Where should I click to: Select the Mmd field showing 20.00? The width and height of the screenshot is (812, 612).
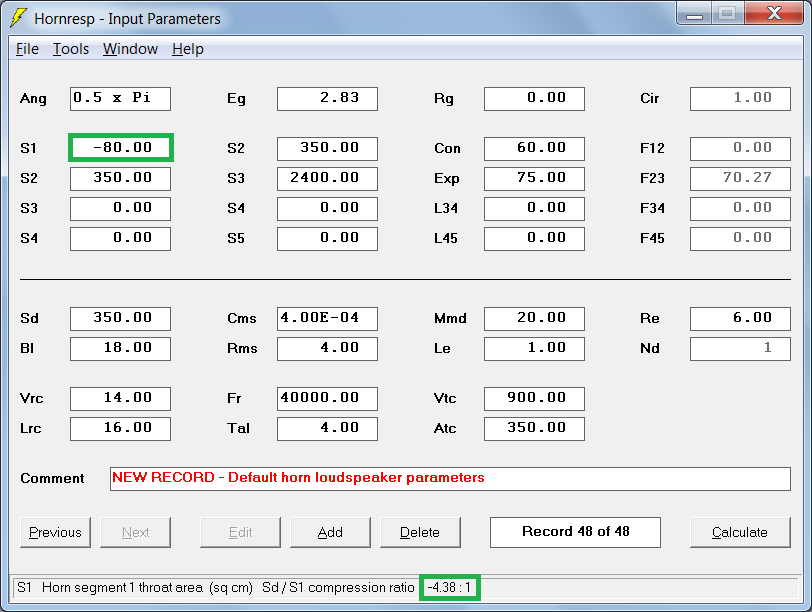[534, 318]
